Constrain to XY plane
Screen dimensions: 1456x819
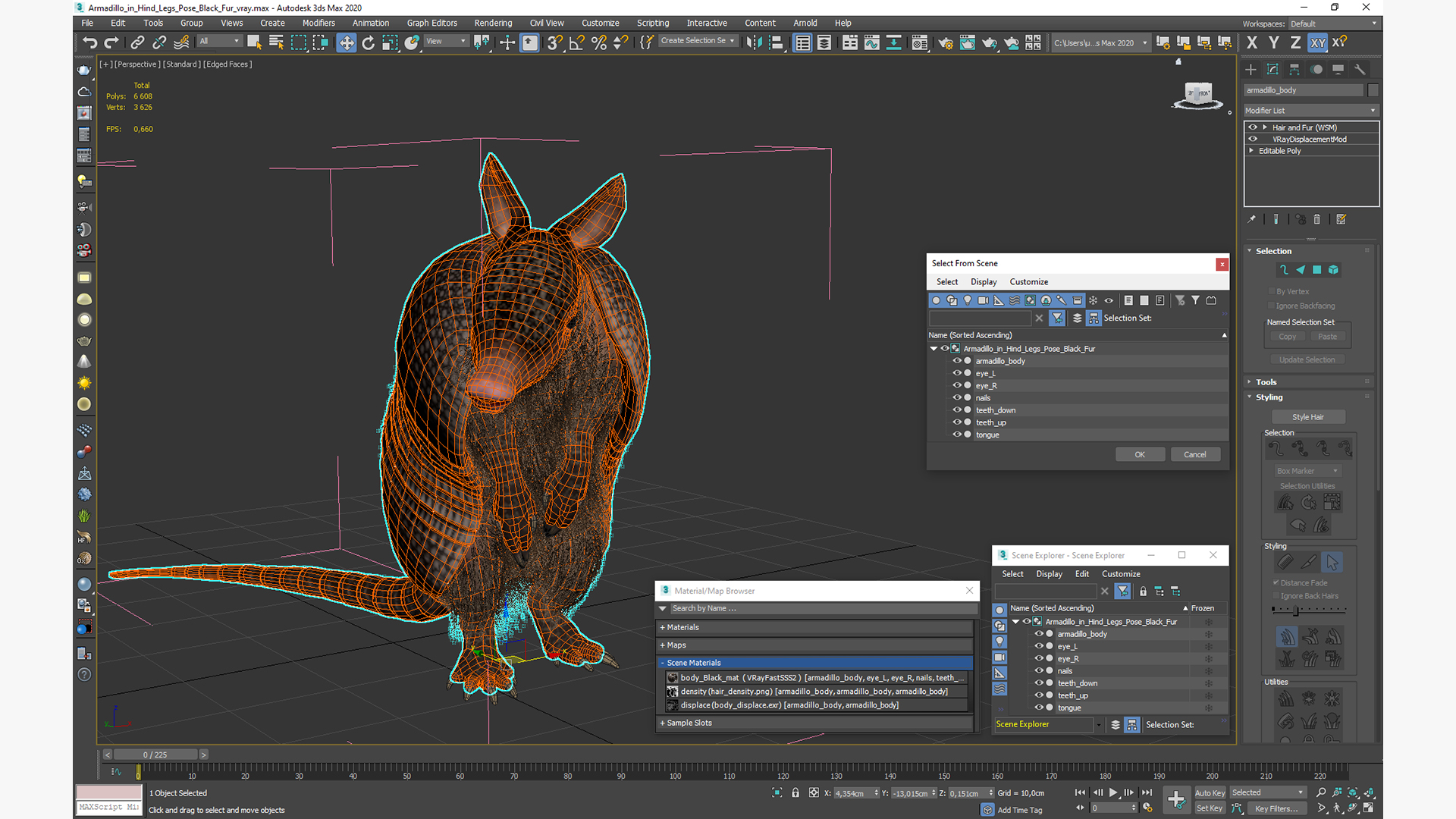click(1318, 42)
